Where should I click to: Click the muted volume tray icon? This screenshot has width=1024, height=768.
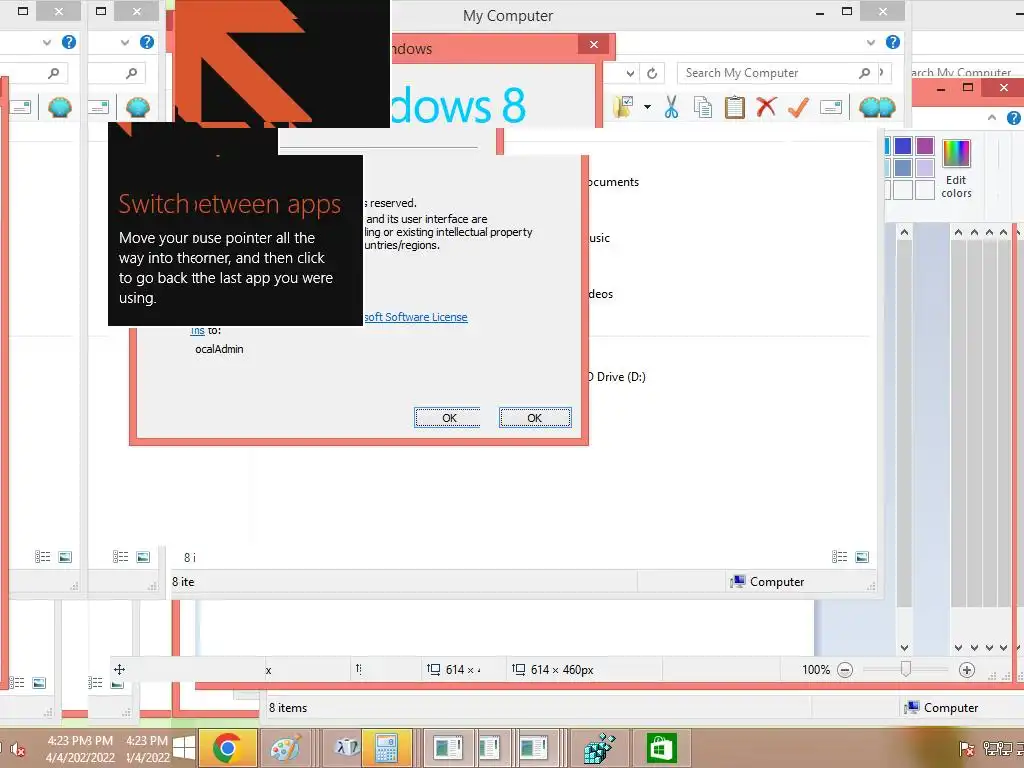coord(18,750)
